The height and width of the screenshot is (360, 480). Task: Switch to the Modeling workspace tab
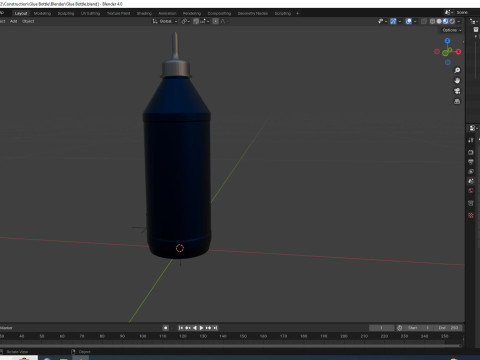pyautogui.click(x=42, y=13)
